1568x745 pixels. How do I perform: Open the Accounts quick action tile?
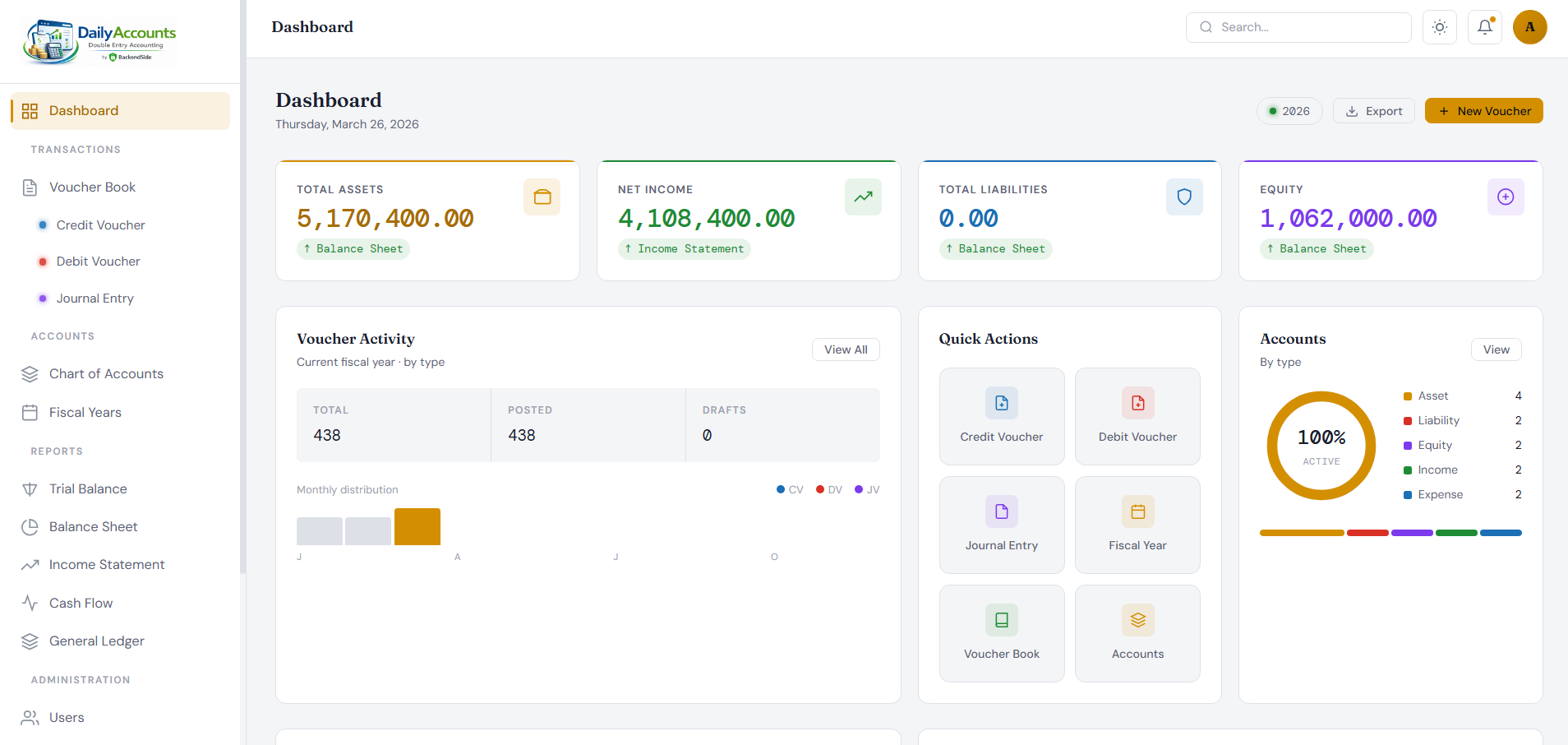pos(1137,633)
